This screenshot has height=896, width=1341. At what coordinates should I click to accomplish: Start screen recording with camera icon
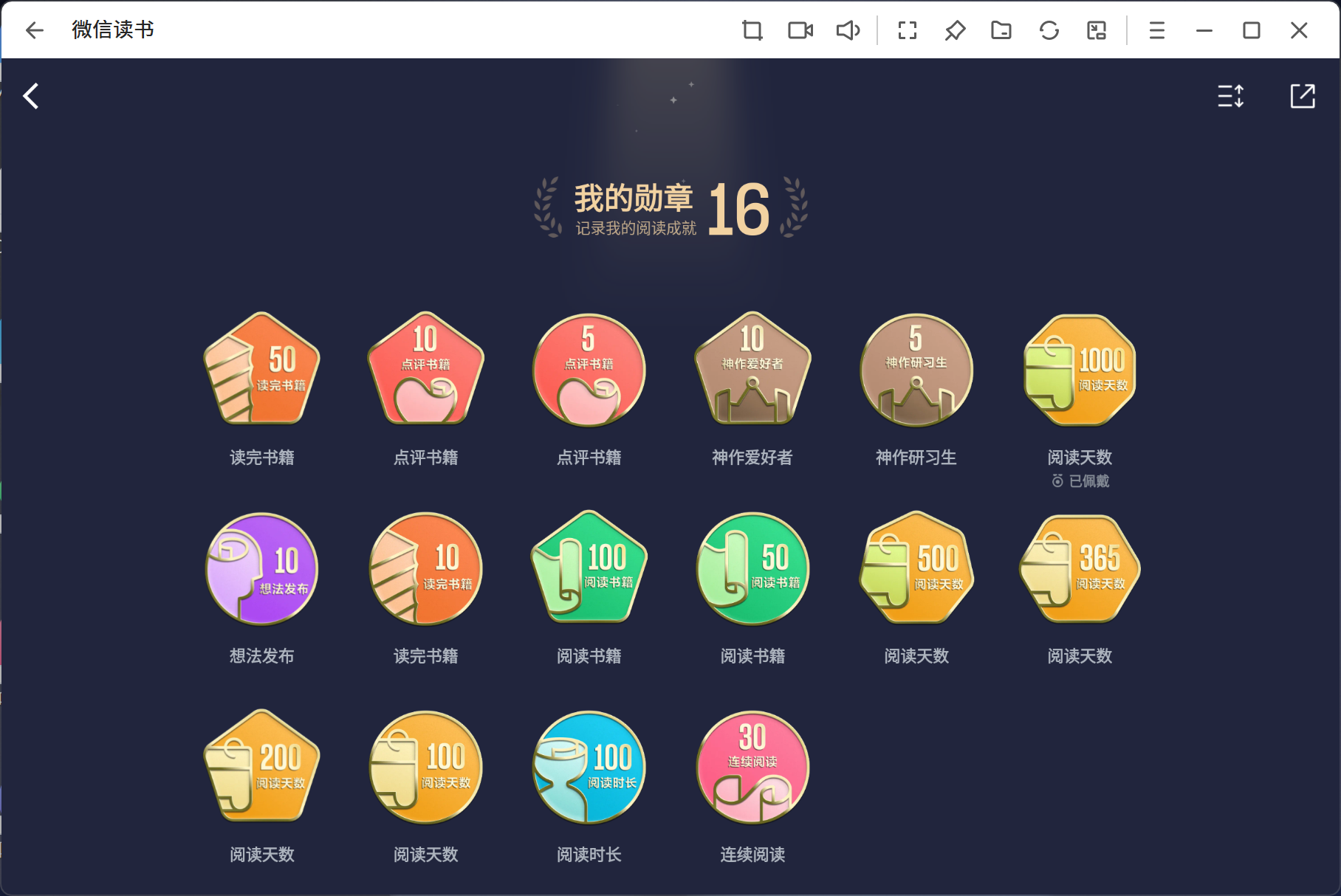(x=800, y=30)
